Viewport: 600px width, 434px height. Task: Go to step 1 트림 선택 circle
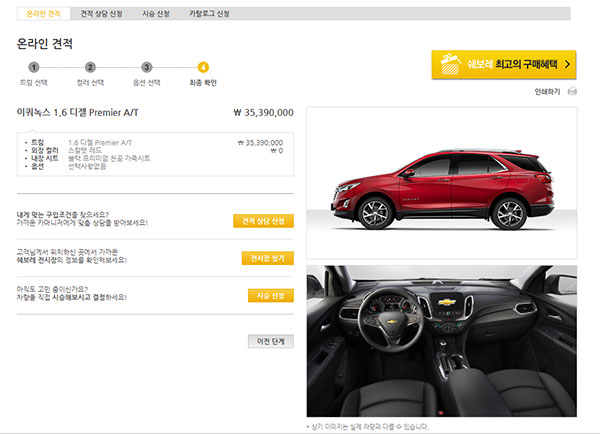(34, 68)
